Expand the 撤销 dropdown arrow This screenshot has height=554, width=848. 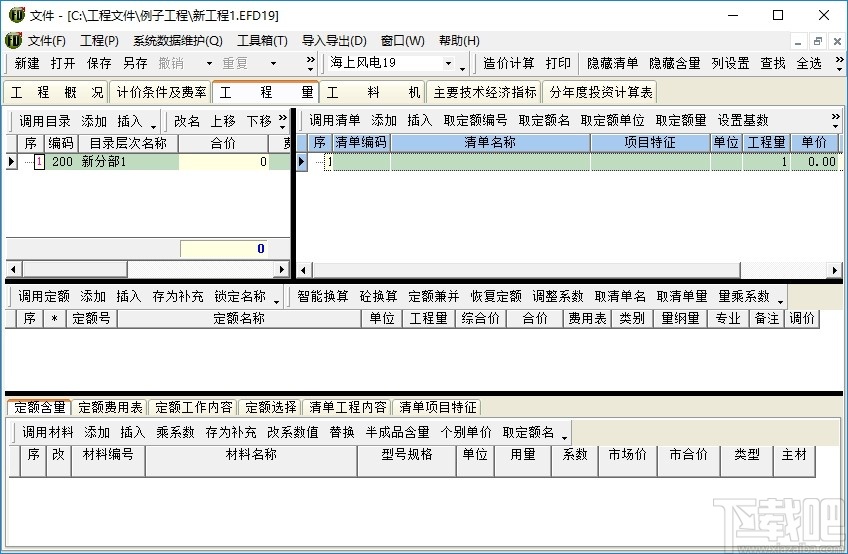pyautogui.click(x=209, y=64)
